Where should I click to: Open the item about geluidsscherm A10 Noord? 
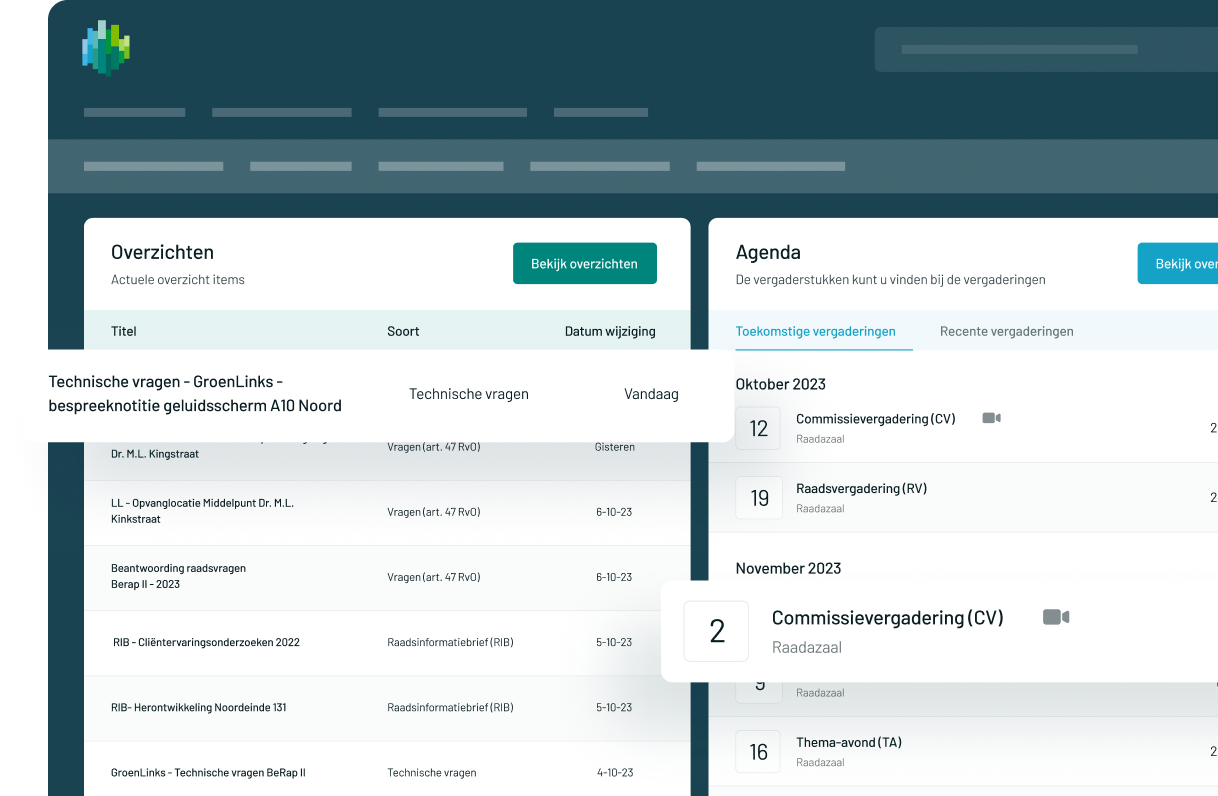point(195,394)
